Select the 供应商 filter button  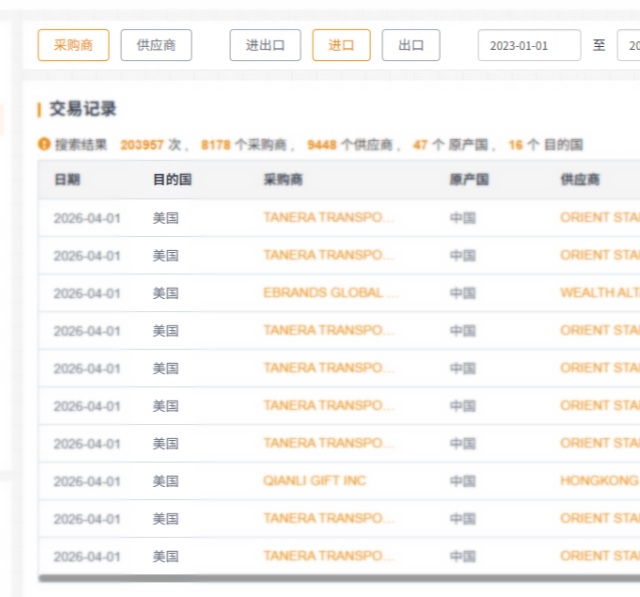click(x=156, y=45)
